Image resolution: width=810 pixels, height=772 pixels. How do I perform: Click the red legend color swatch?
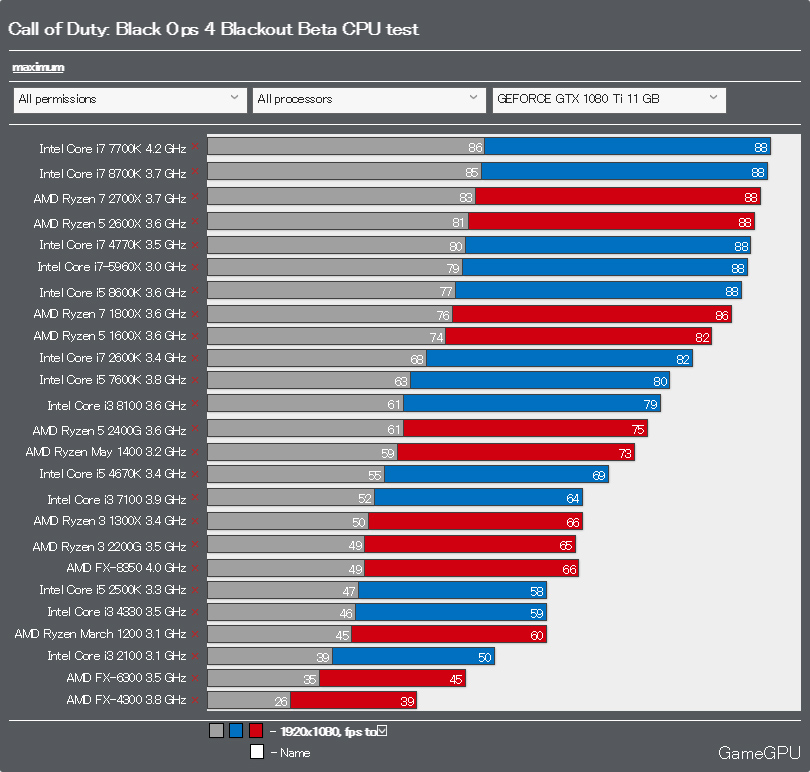(256, 731)
